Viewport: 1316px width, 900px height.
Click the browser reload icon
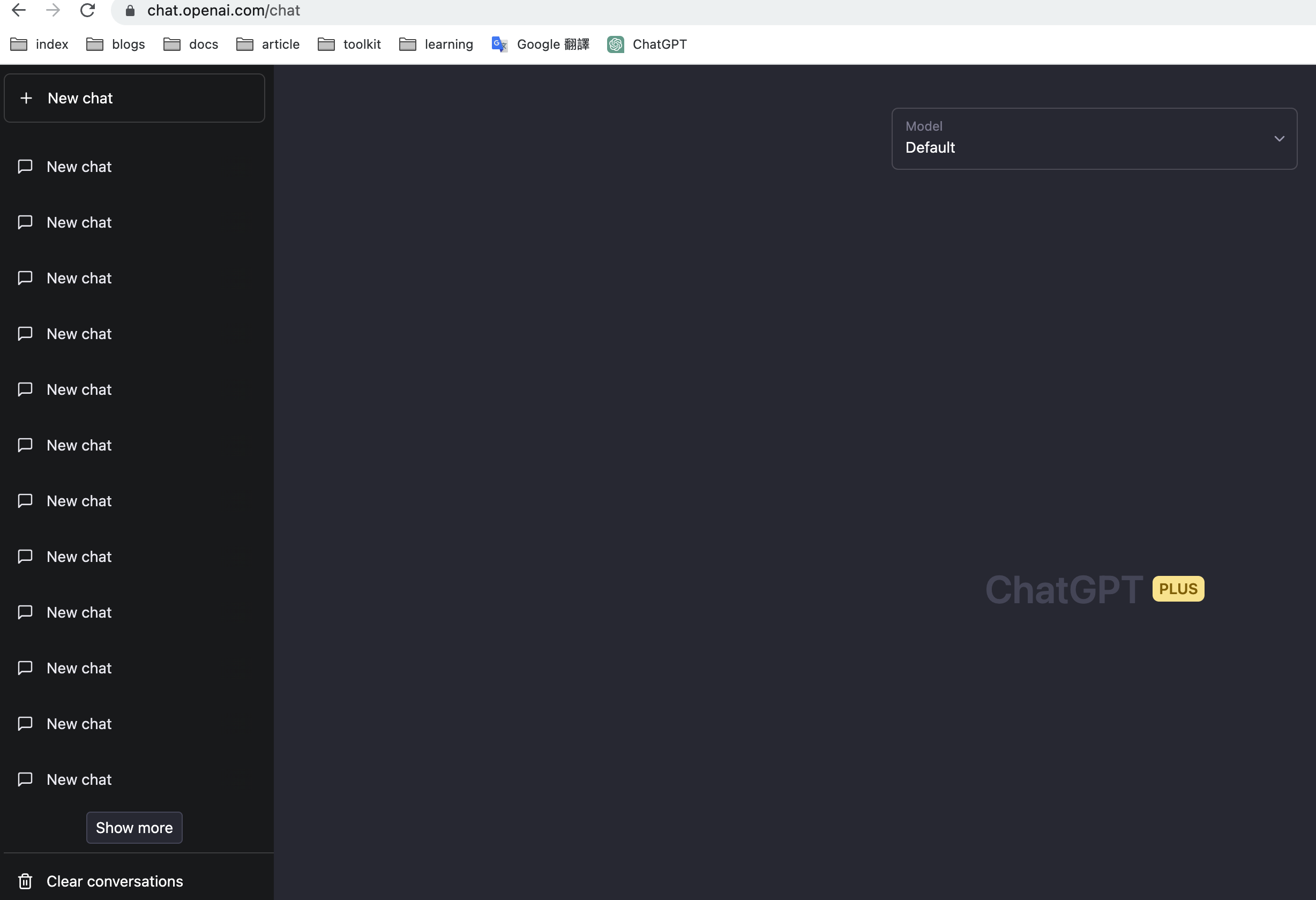pyautogui.click(x=88, y=10)
